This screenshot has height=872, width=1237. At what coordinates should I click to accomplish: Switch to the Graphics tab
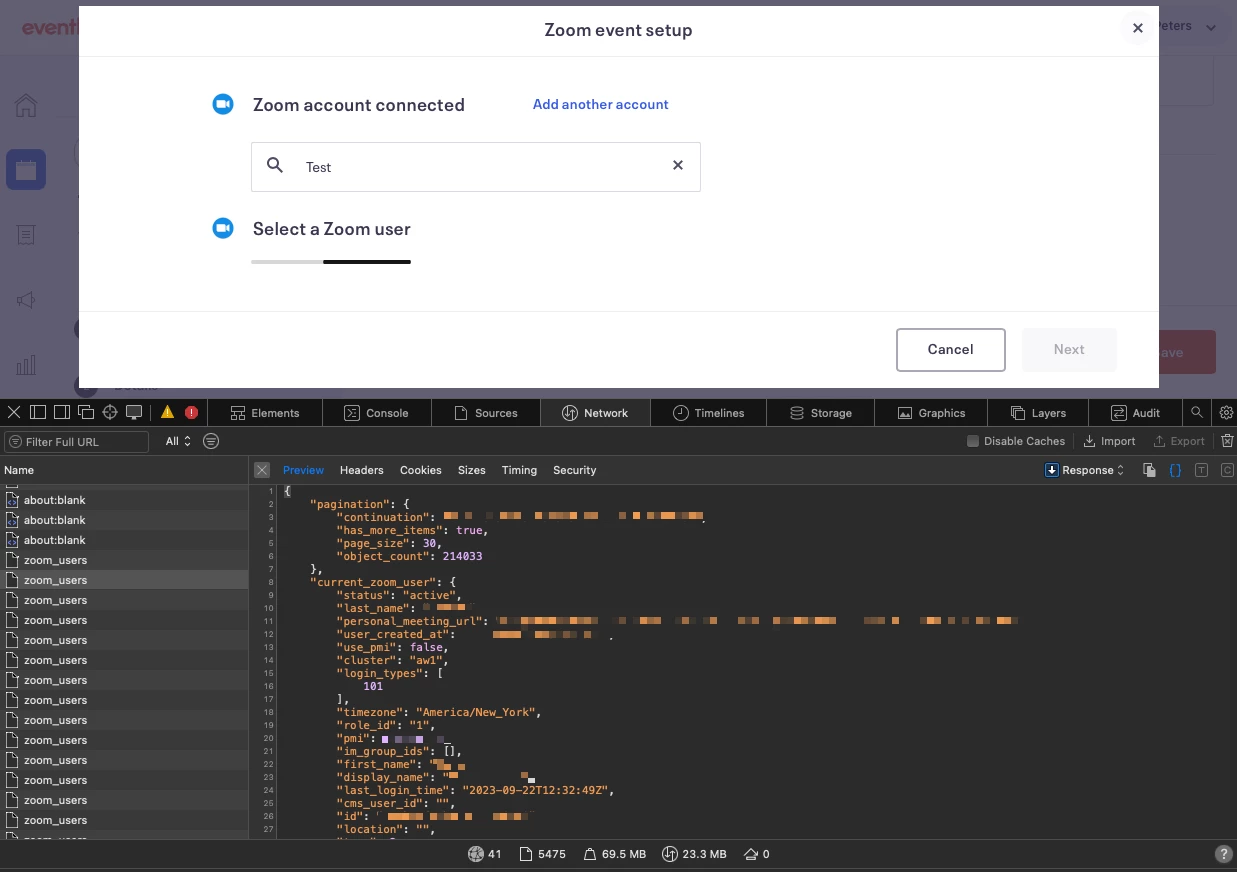pyautogui.click(x=931, y=412)
